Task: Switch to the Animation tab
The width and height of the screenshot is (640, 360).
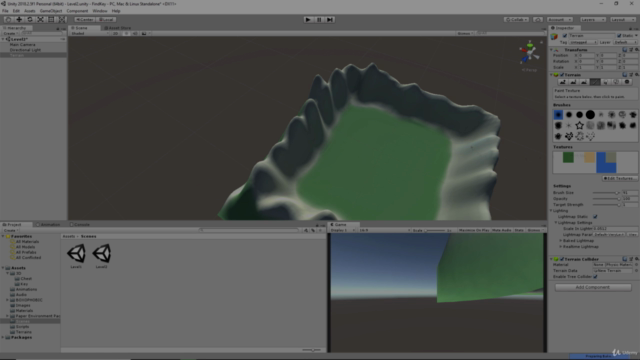Action: coord(48,224)
